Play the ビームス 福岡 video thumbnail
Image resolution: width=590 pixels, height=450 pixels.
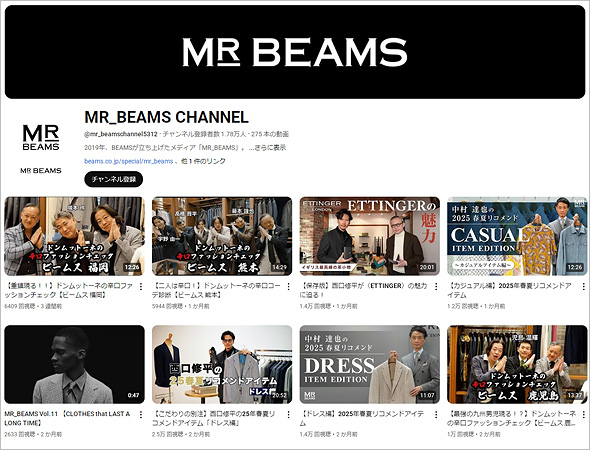74,236
